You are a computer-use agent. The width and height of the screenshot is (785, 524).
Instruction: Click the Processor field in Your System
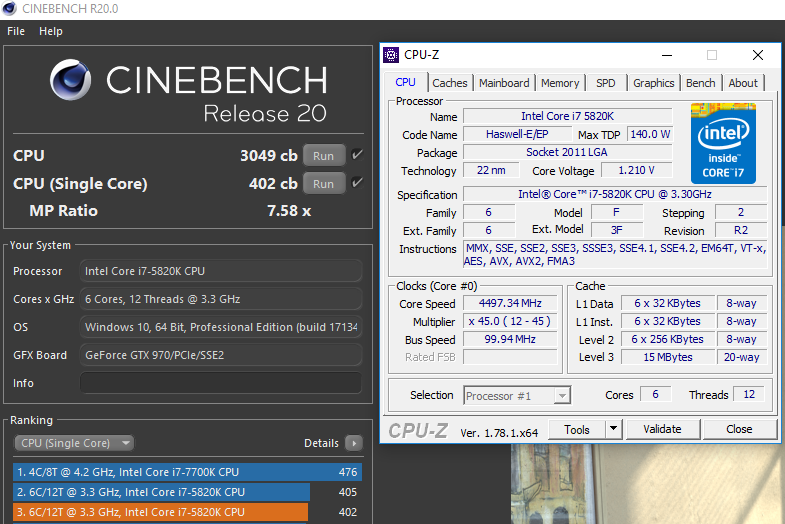221,271
